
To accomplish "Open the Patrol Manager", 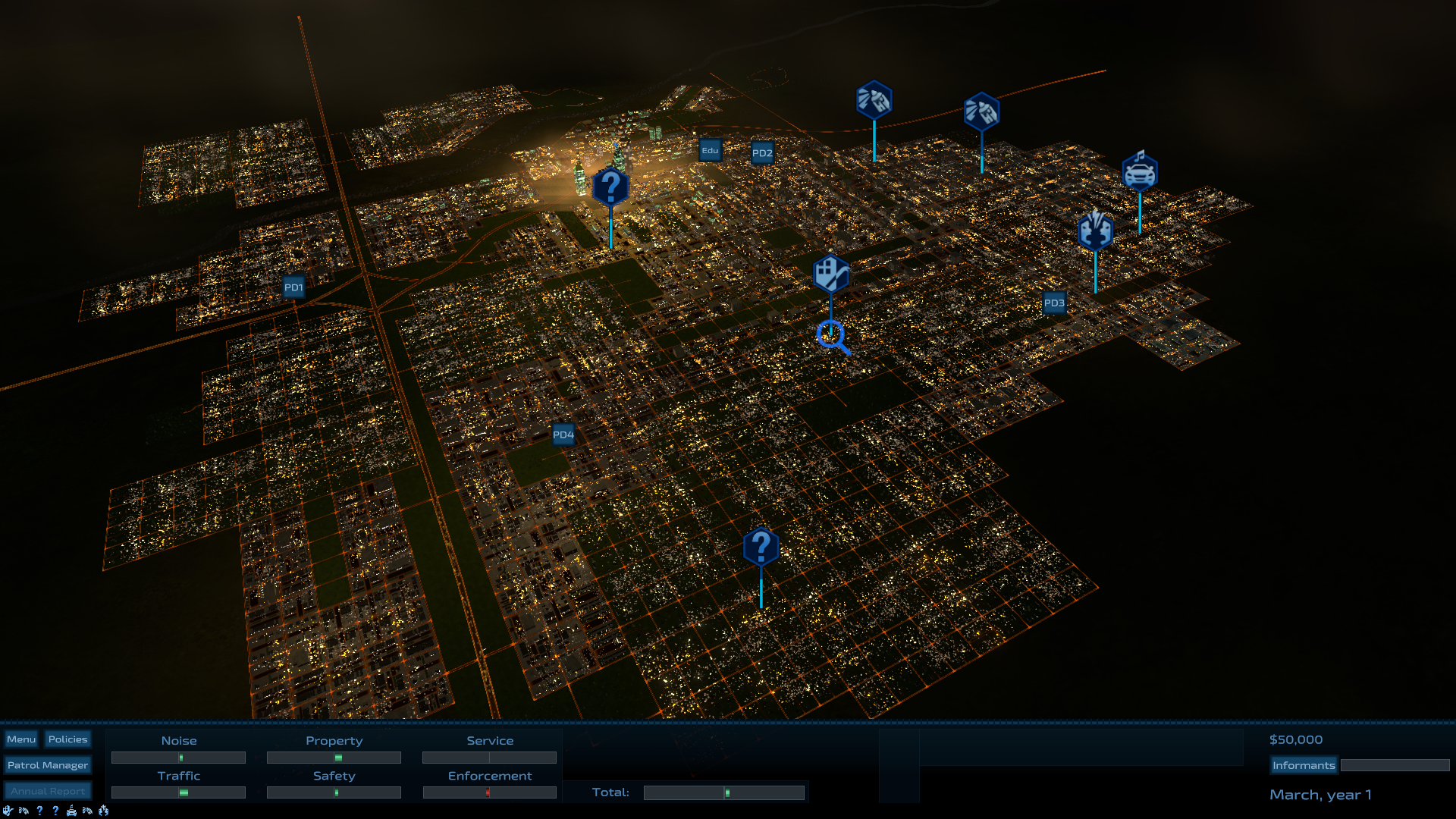I will point(48,765).
